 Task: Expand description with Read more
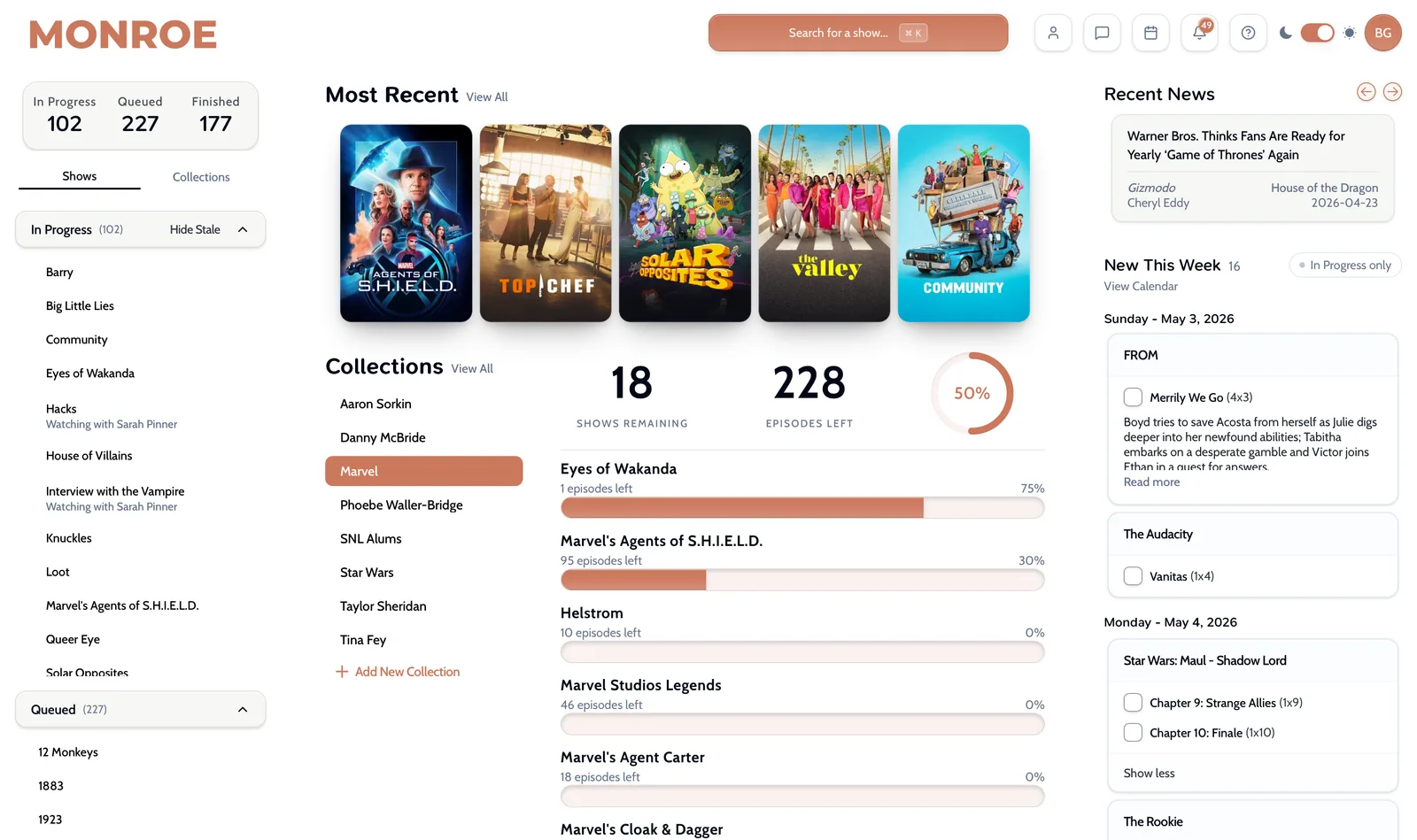1151,482
